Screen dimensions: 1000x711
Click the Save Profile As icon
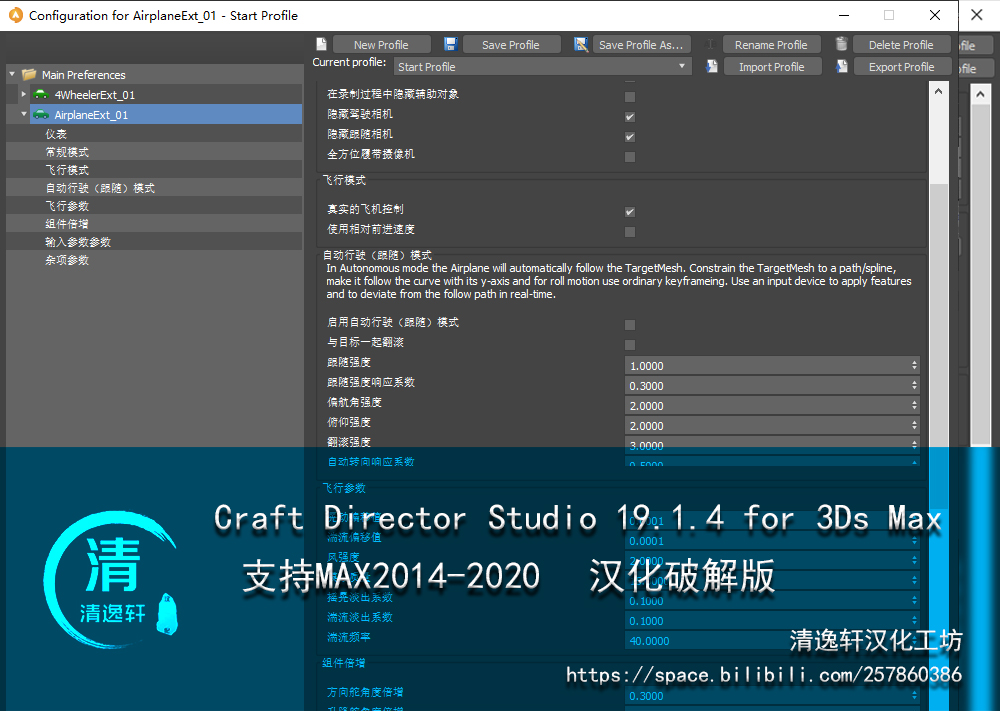point(581,44)
